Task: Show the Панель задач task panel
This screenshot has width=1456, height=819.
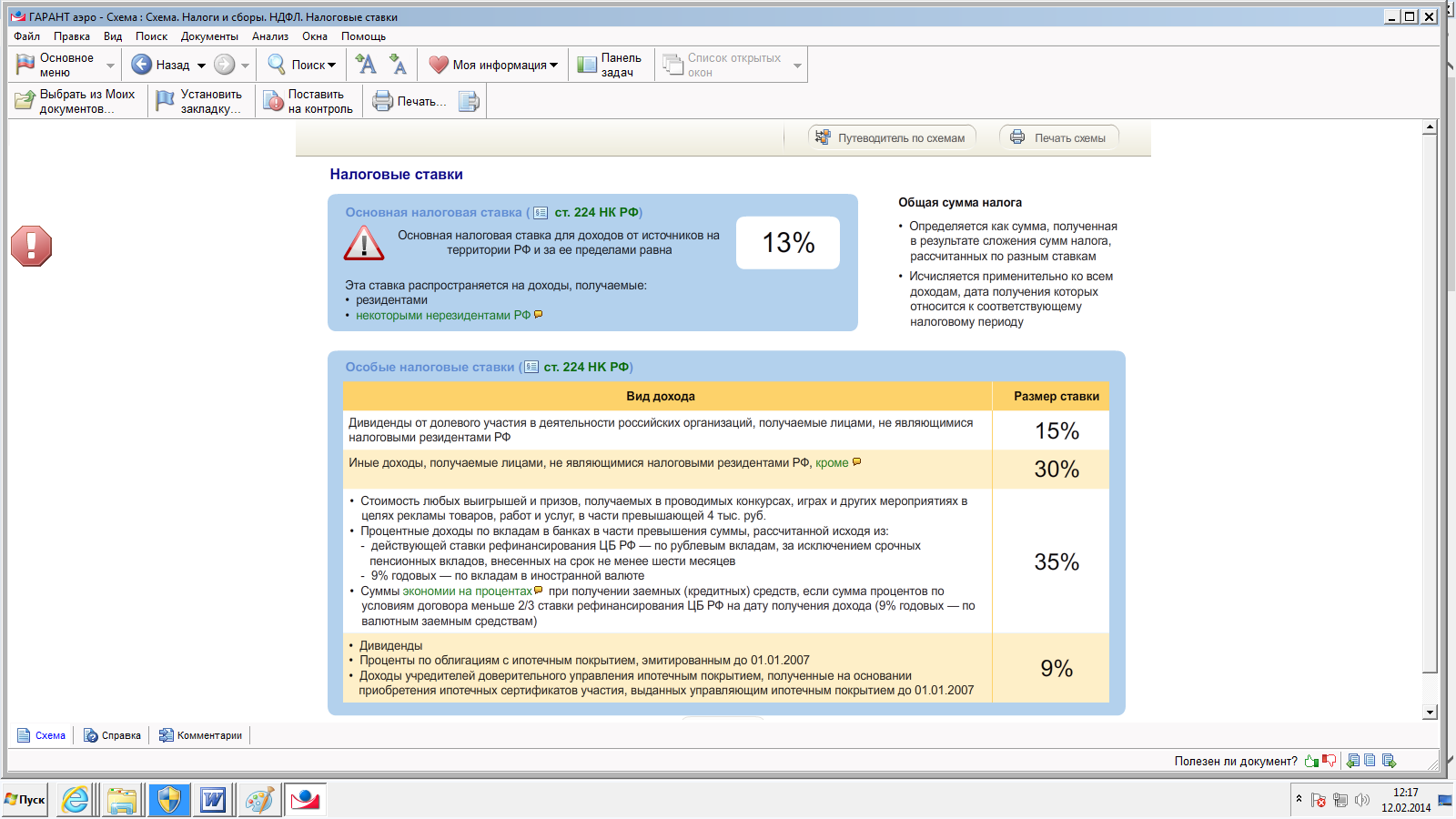Action: pyautogui.click(x=611, y=65)
